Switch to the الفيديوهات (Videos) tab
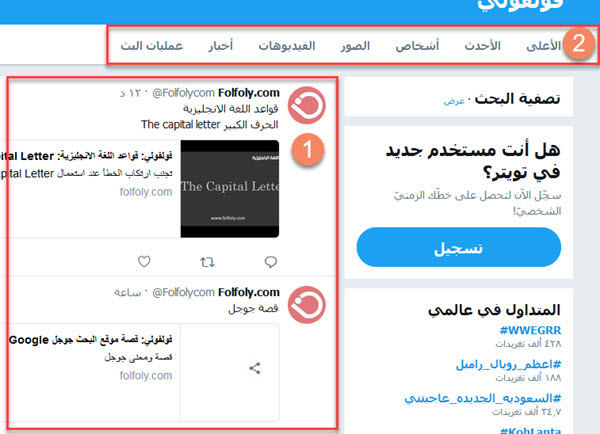This screenshot has width=600, height=434. pyautogui.click(x=287, y=46)
